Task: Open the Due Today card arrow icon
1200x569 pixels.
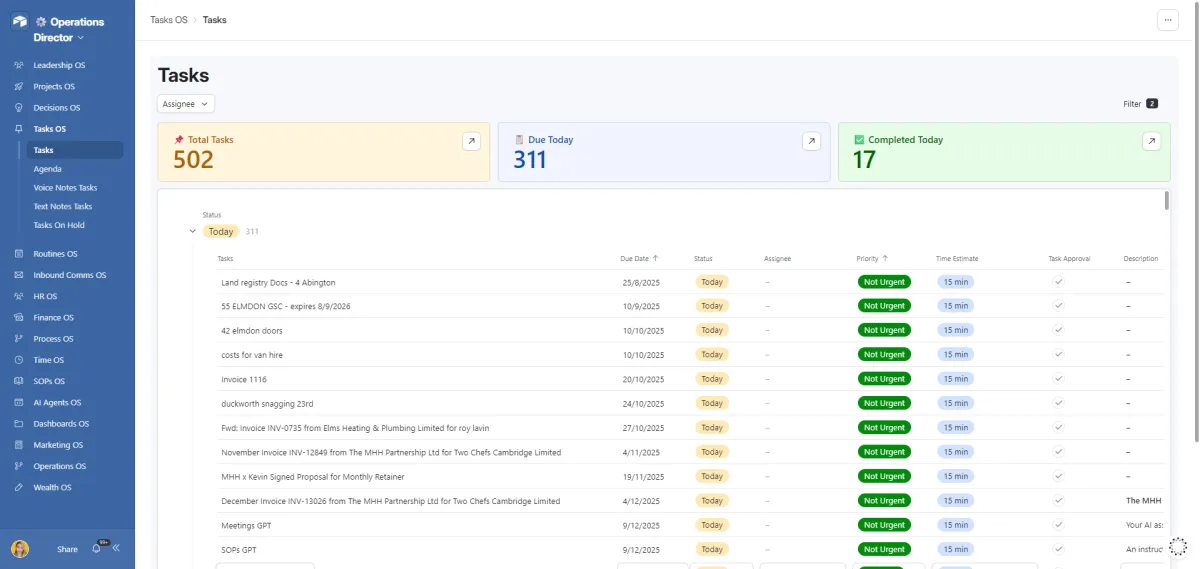Action: (811, 142)
